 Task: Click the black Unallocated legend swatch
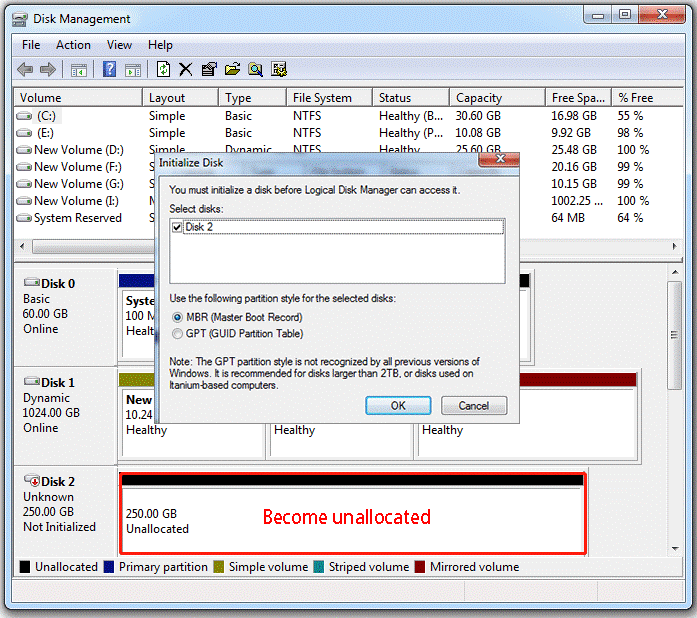click(25, 567)
